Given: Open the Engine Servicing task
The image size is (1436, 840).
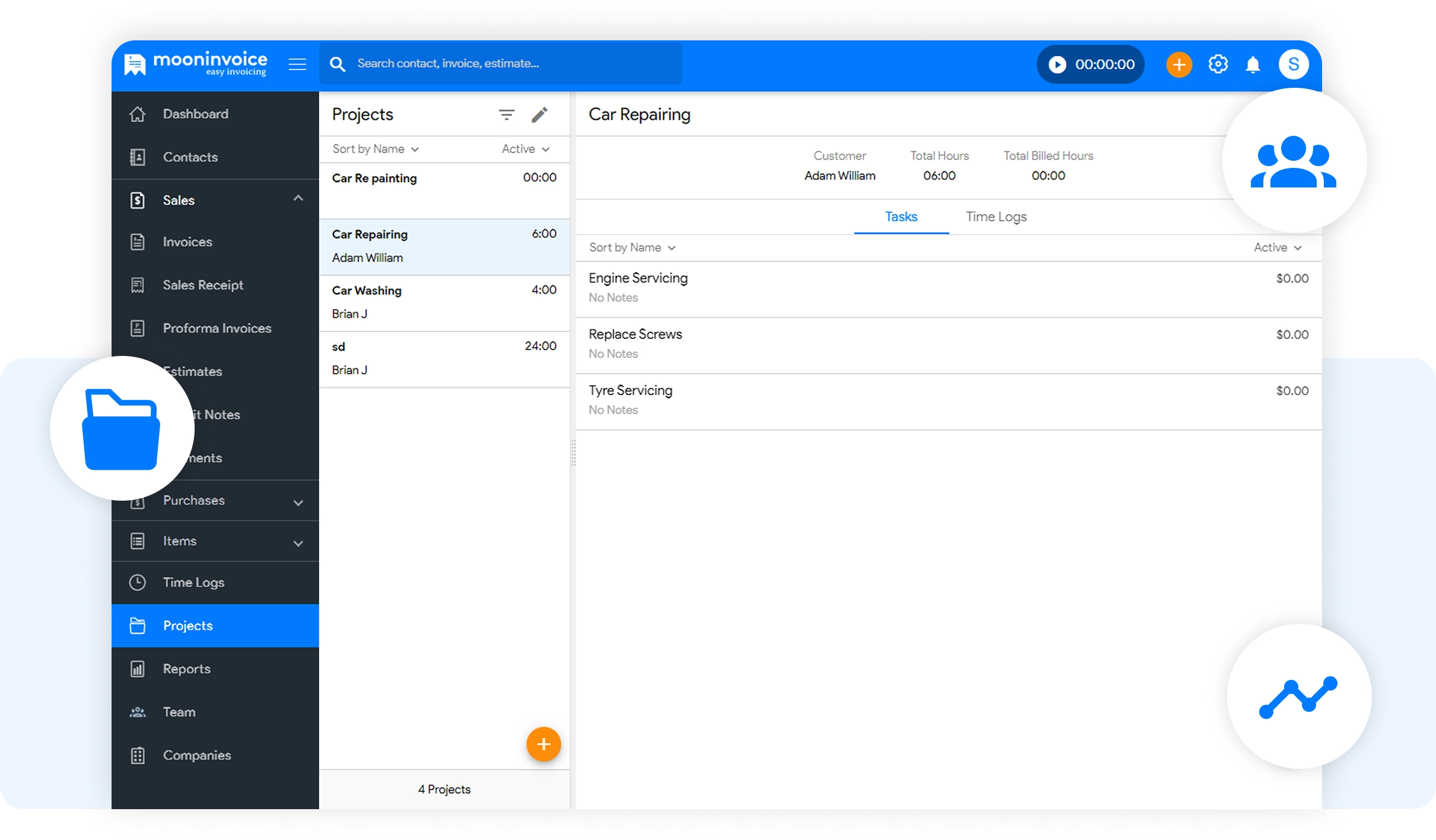Looking at the screenshot, I should pyautogui.click(x=638, y=278).
